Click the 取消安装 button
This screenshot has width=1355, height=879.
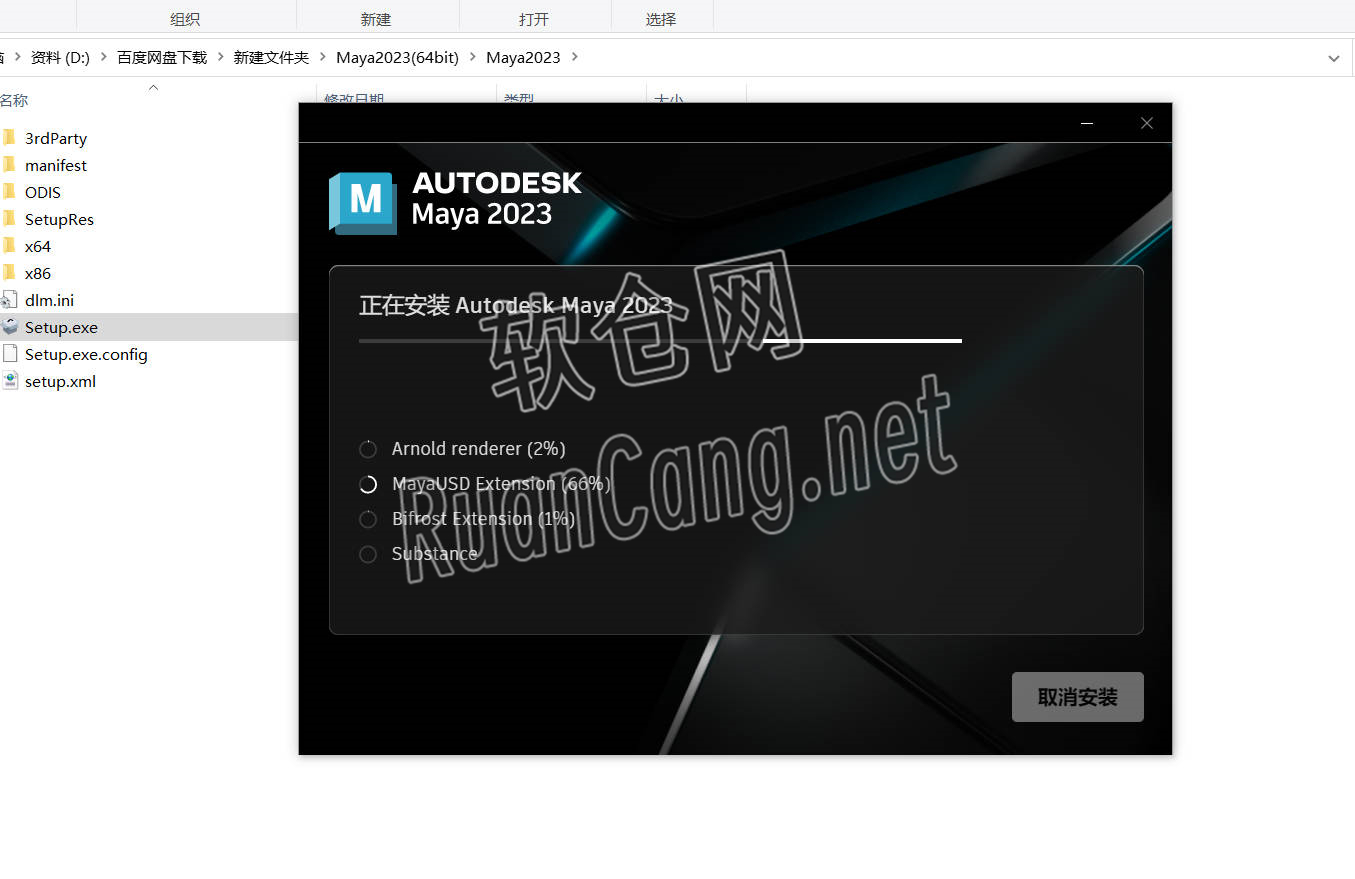1077,697
